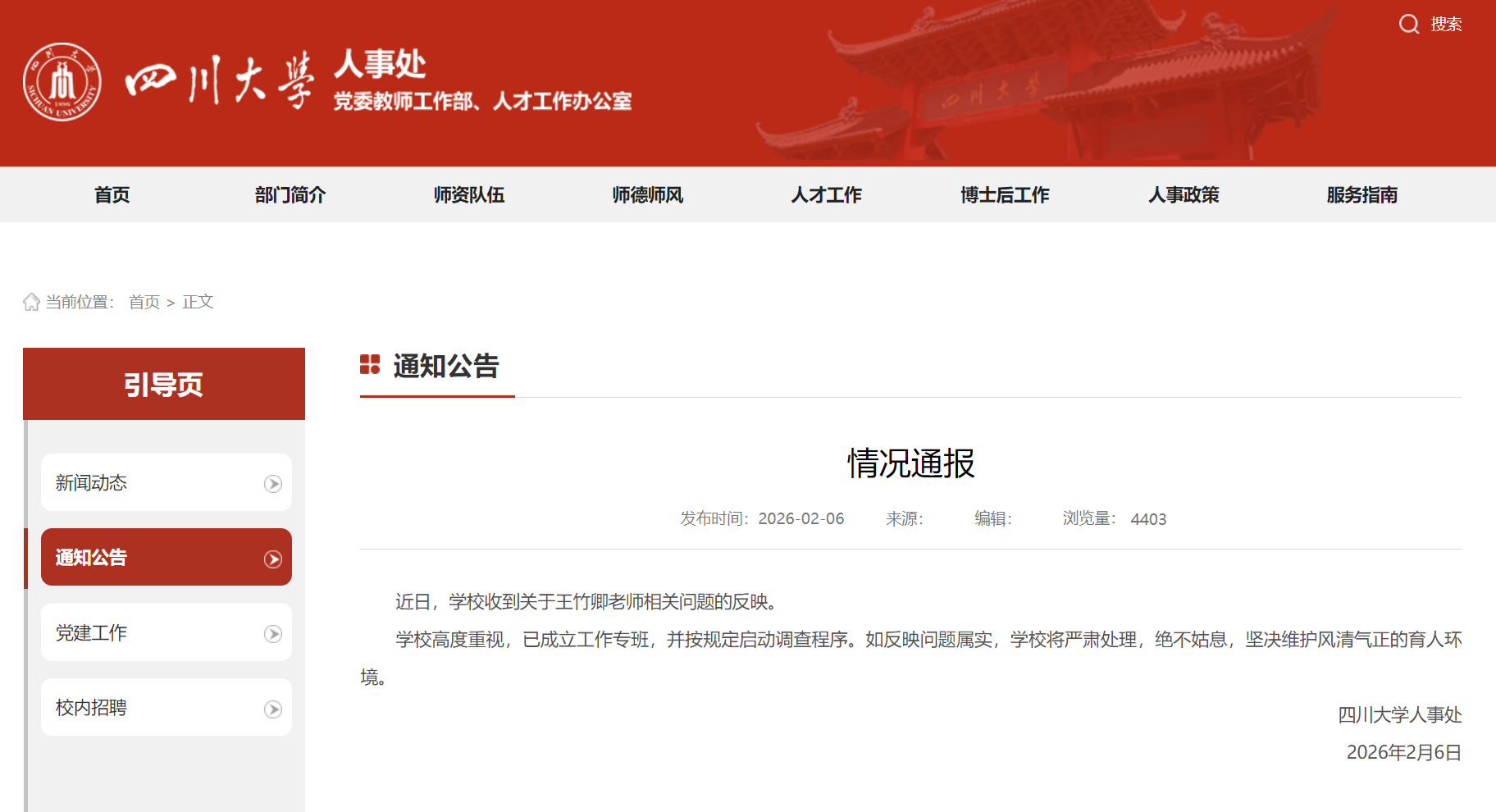Open the 师德师风 navigation tab
Screen dimensions: 1496x812
(648, 194)
